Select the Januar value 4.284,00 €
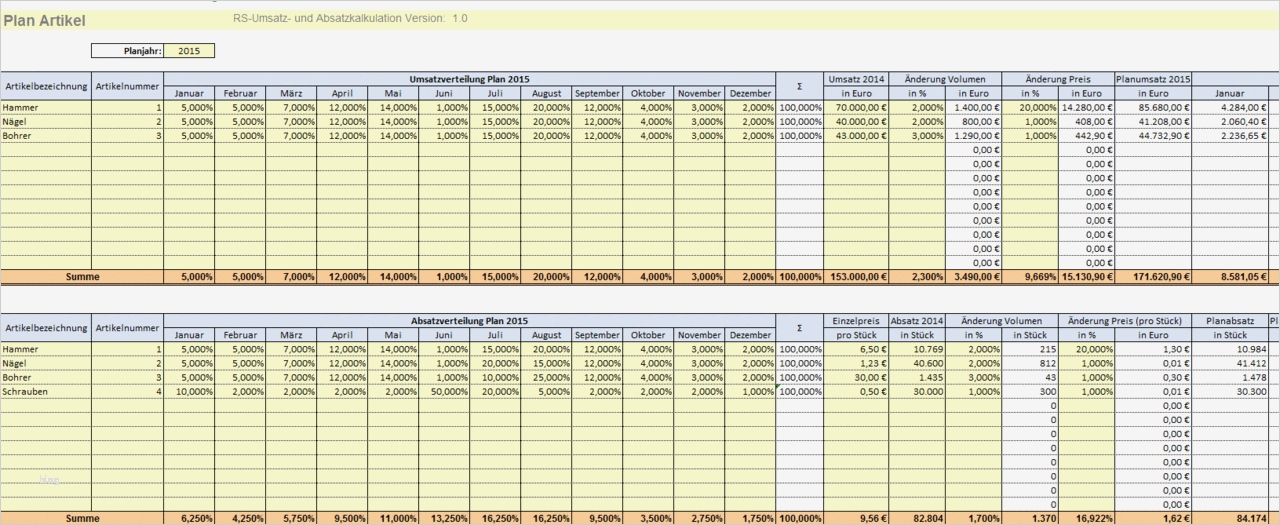This screenshot has width=1280, height=525. click(1230, 107)
